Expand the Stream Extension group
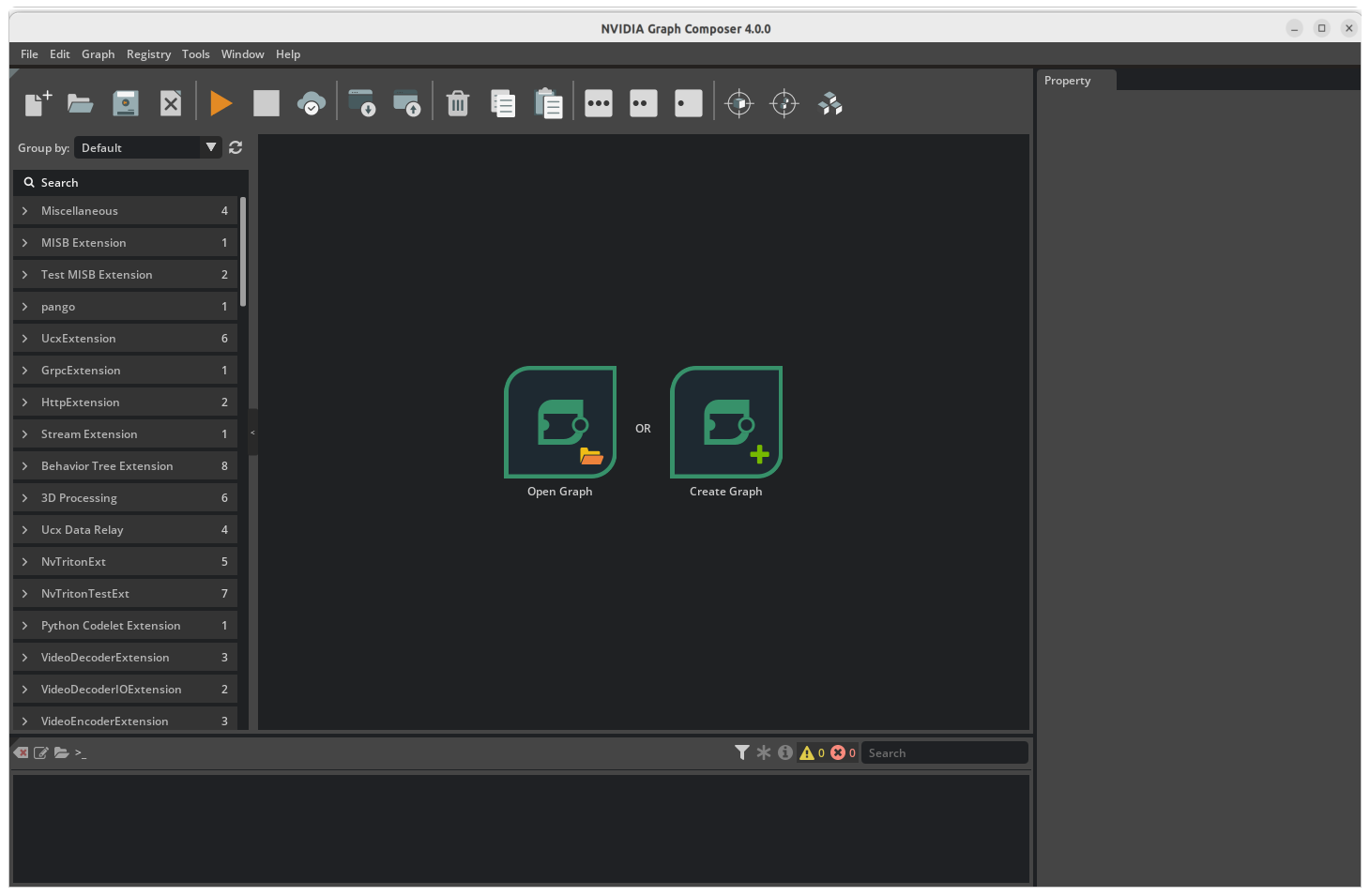Image resolution: width=1370 pixels, height=896 pixels. [x=125, y=434]
